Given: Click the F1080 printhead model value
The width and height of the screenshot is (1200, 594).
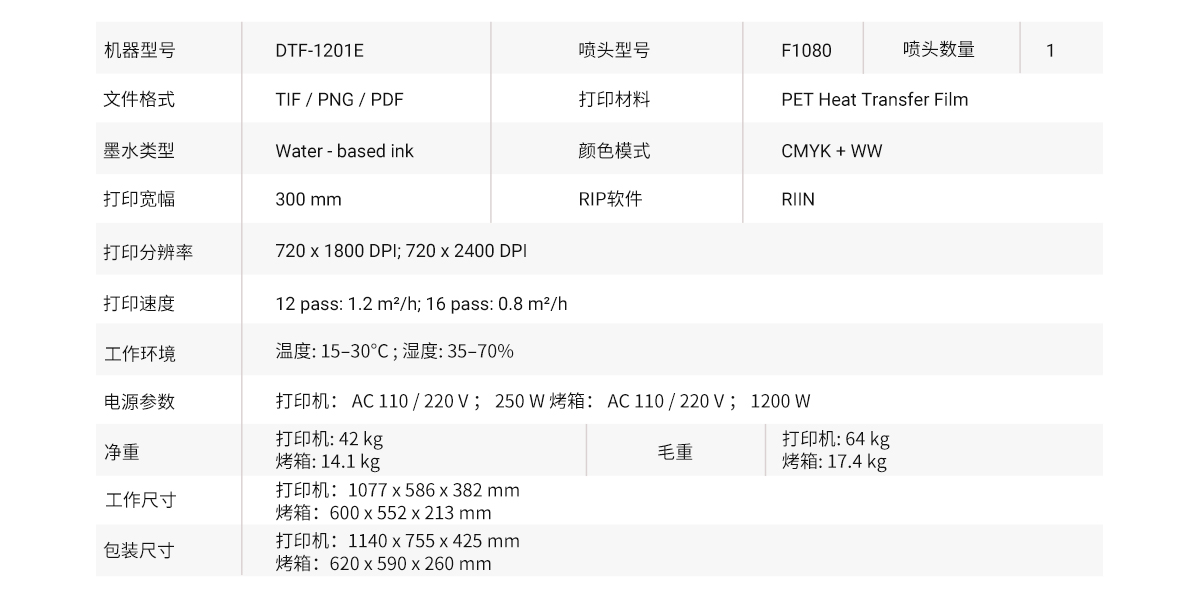Looking at the screenshot, I should coord(806,50).
